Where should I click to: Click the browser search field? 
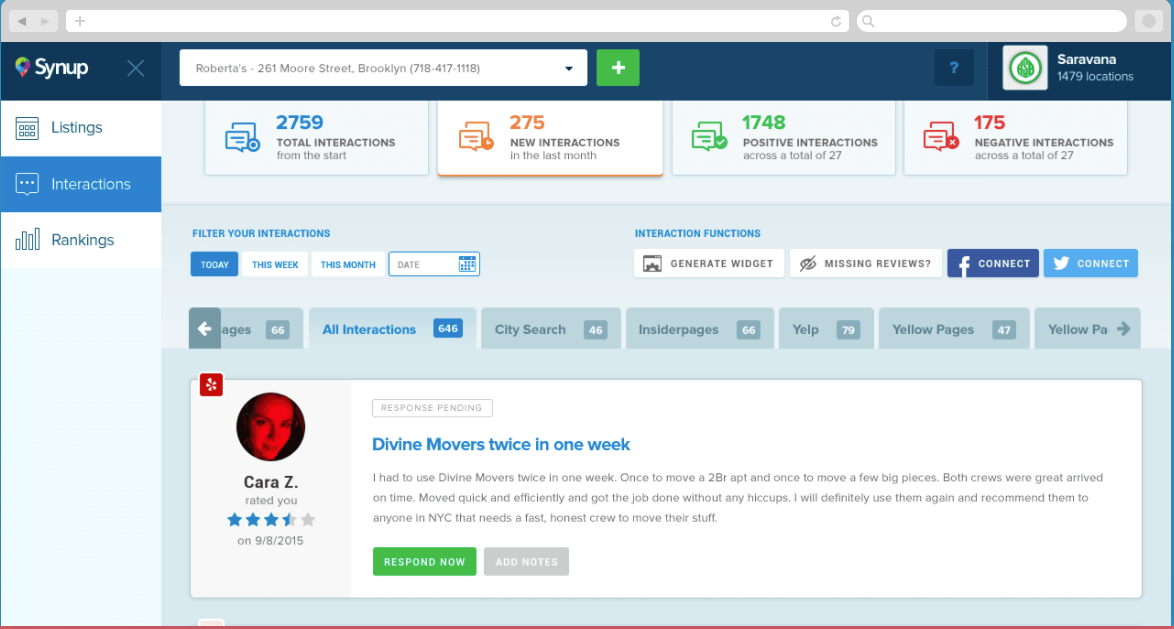tap(991, 21)
